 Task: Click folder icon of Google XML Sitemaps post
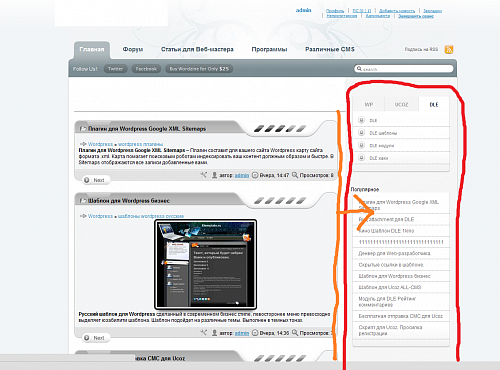(83, 129)
